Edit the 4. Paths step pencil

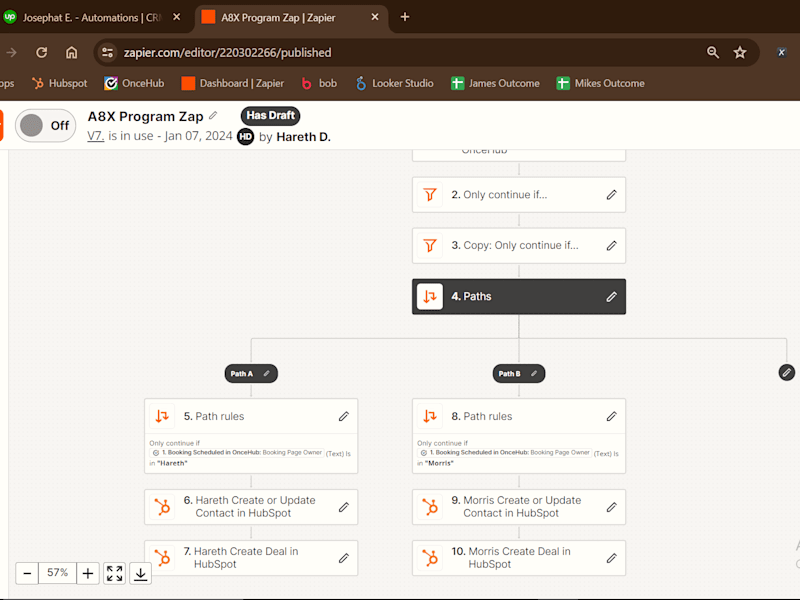611,296
